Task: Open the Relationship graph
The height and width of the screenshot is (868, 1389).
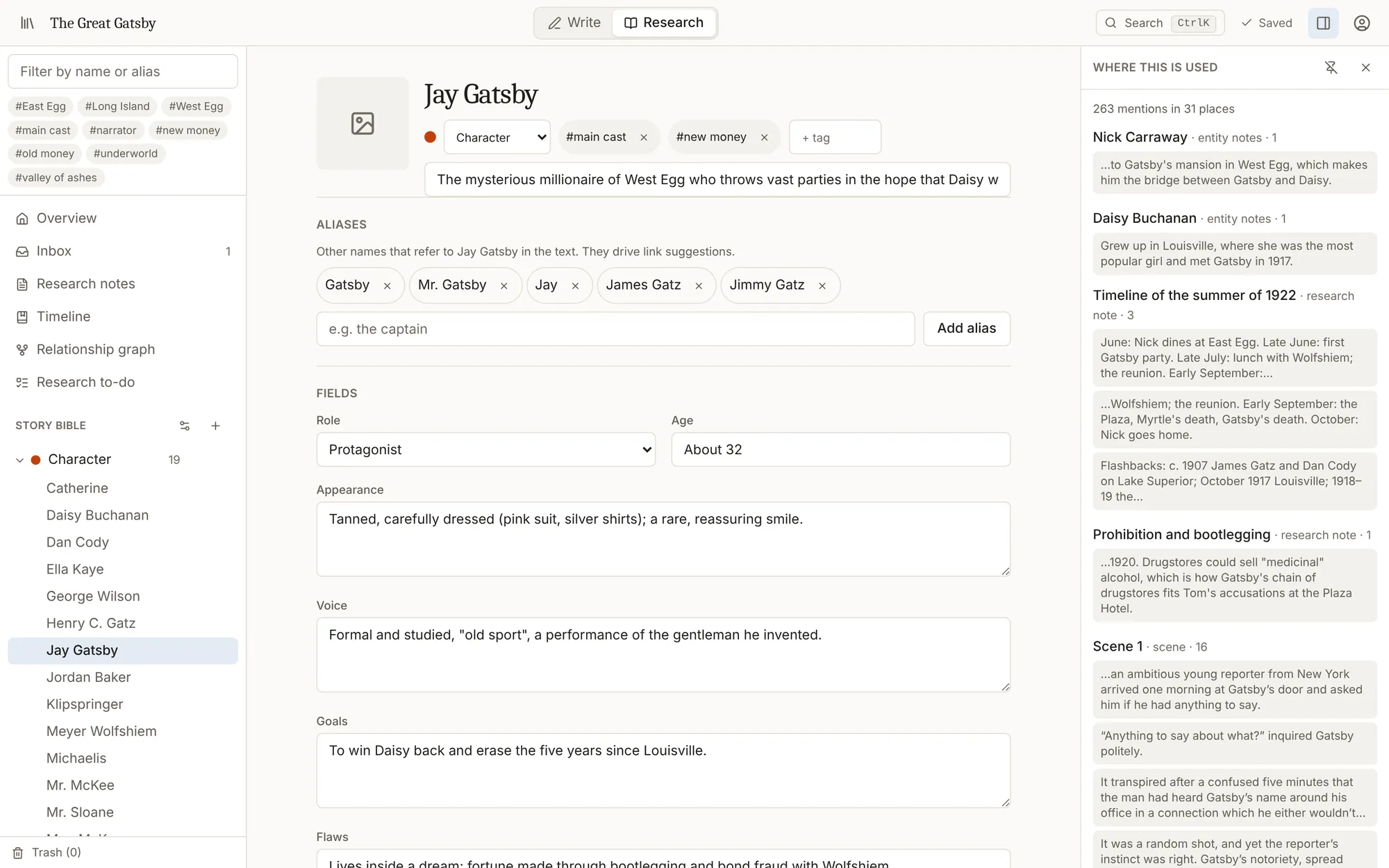Action: click(x=123, y=349)
